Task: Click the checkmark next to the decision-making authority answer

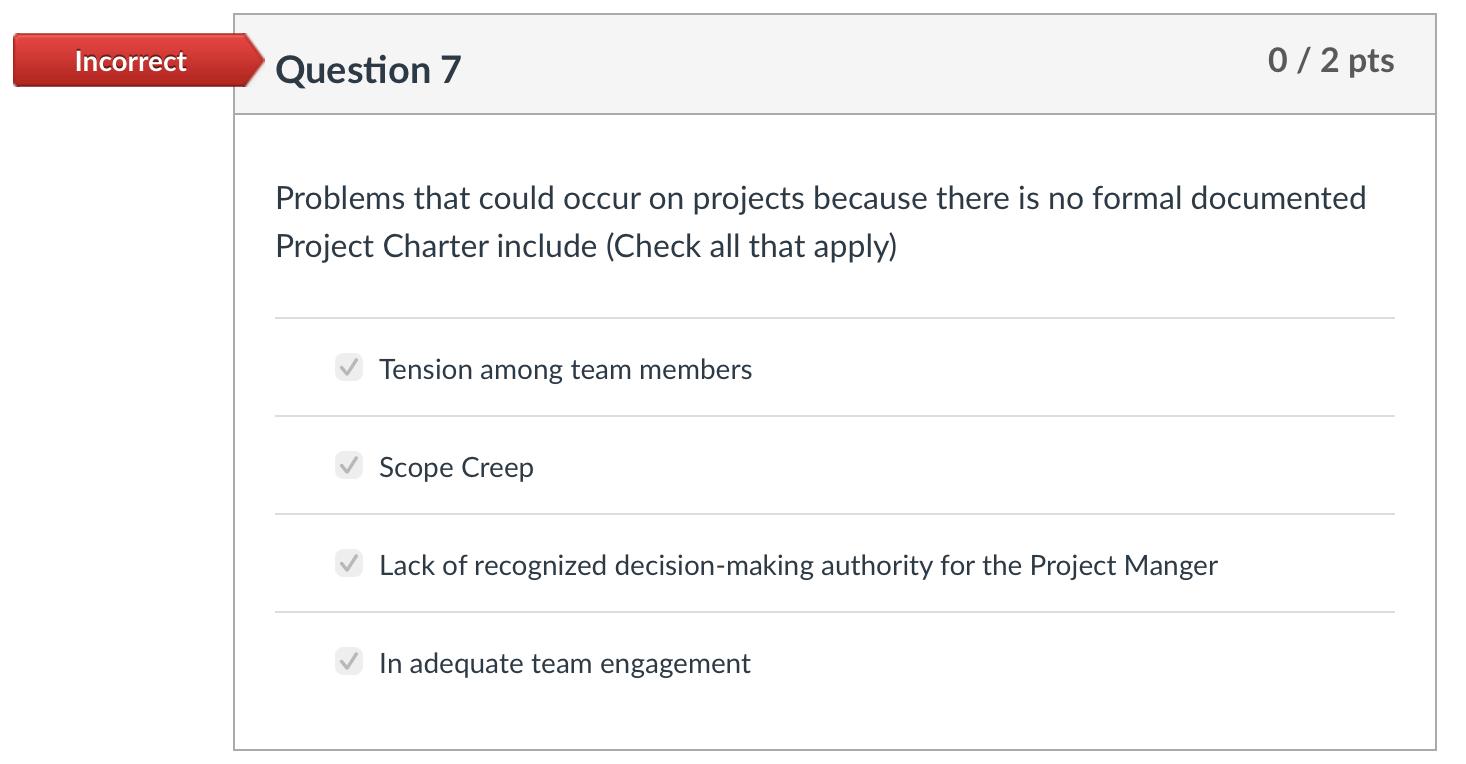Action: 347,564
